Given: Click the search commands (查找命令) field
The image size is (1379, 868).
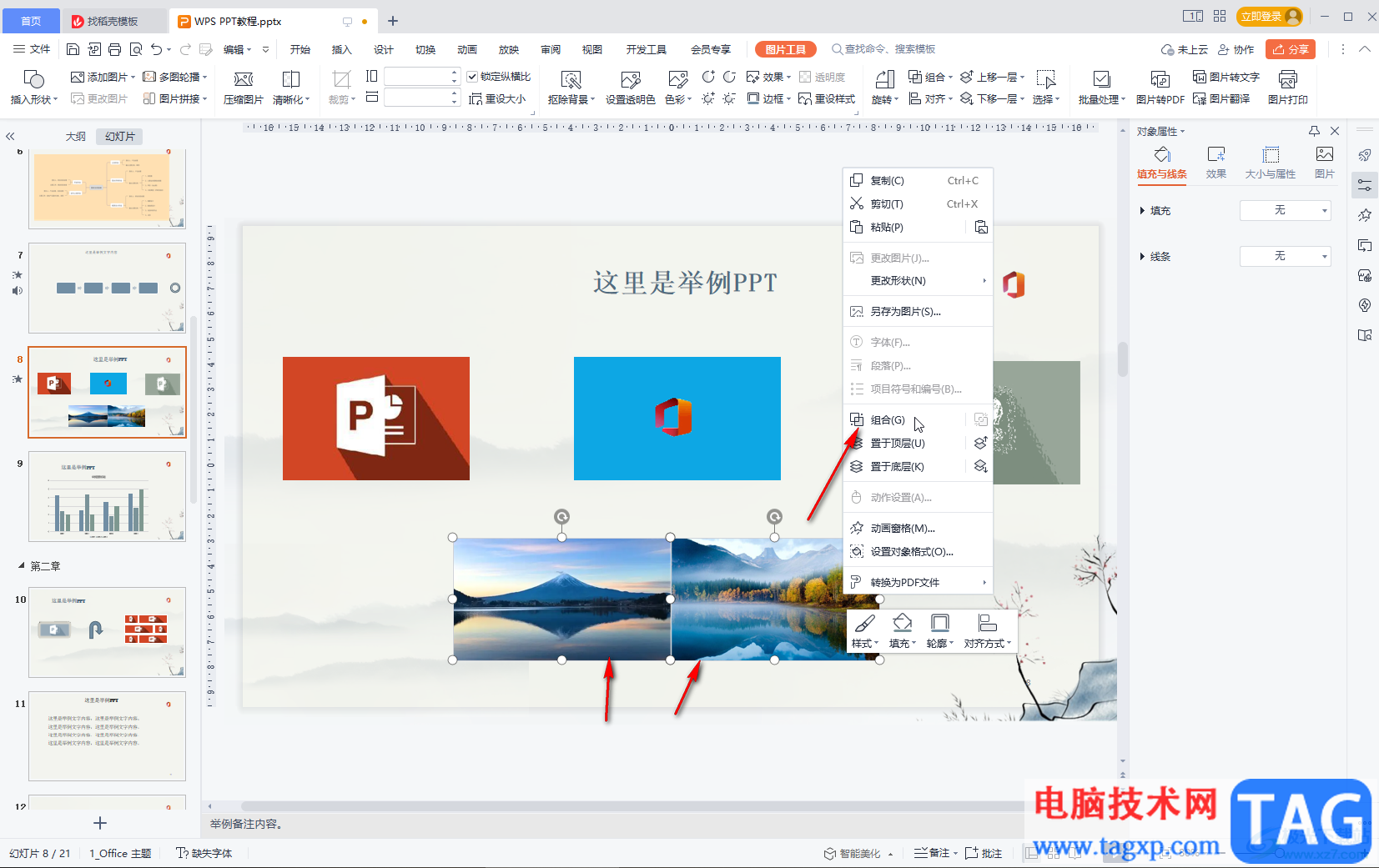Looking at the screenshot, I should point(884,49).
